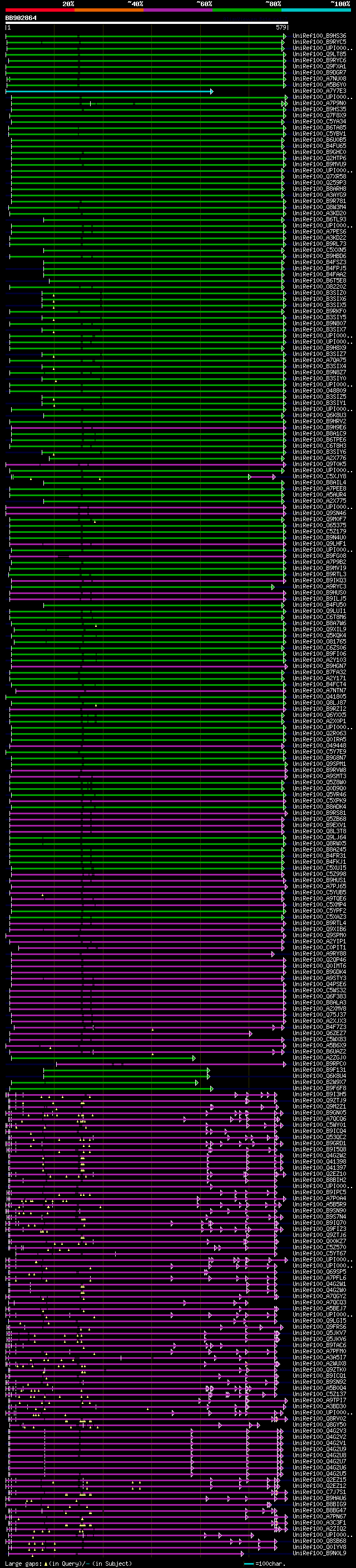Click hit label UniRef100_Q69SP5
Image resolution: width=356 pixels, height=1568 pixels.
click(319, 1272)
